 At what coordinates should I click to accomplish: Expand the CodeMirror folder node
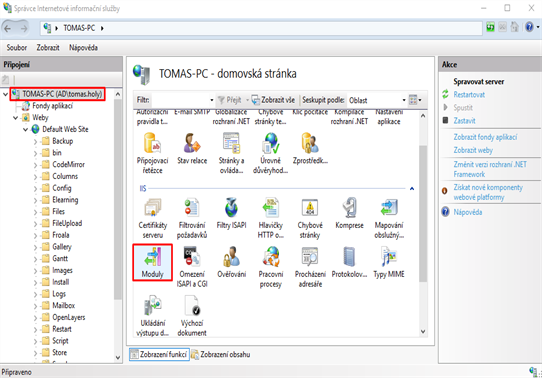coord(36,165)
